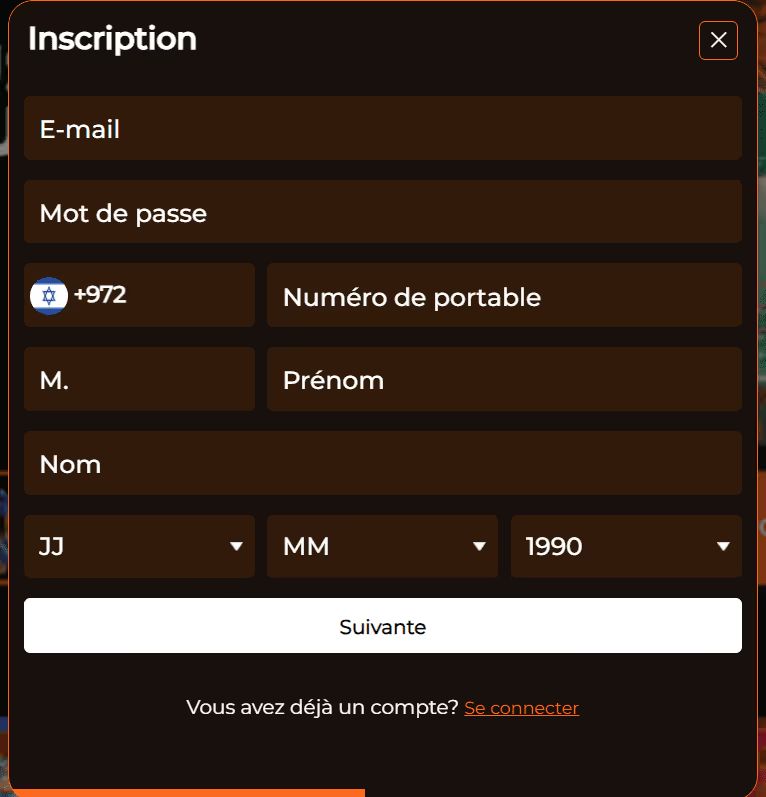Screen dimensions: 766x797
Task: Focus the E-mail input field
Action: (382, 128)
